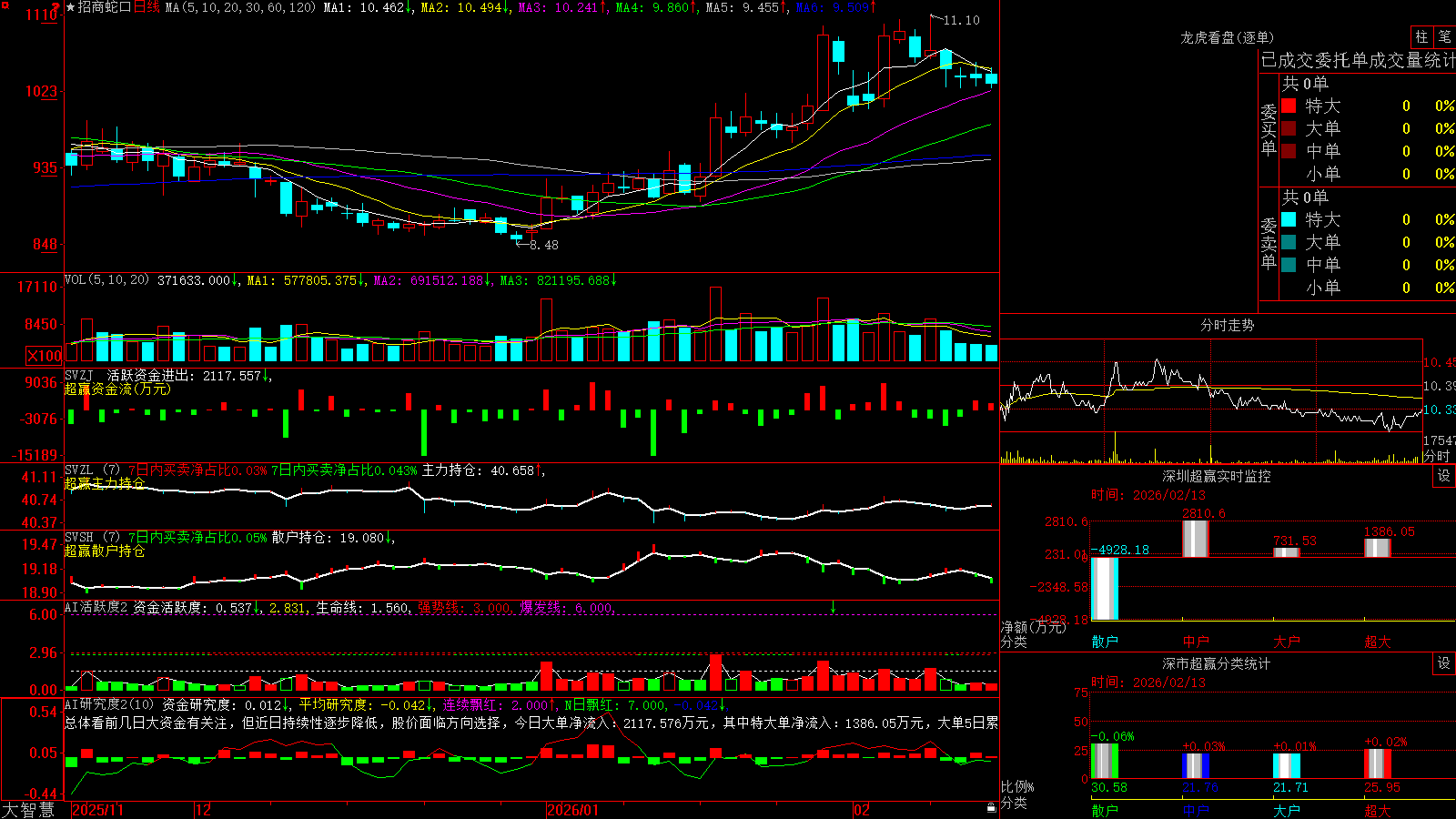This screenshot has height=819, width=1456.
Task: Click the 时间: 2026/02/13 in 实时监控 panel
Action: [x=1148, y=495]
